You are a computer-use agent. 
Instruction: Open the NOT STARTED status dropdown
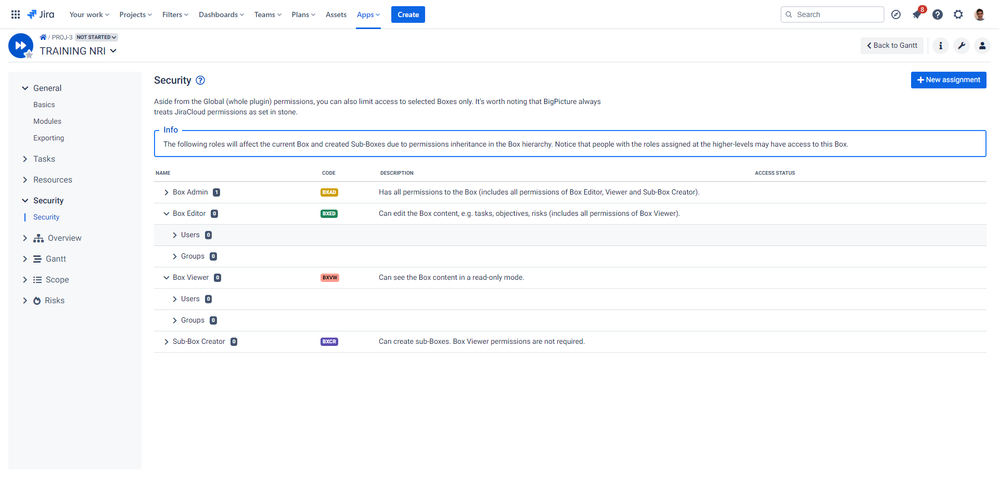coord(97,37)
